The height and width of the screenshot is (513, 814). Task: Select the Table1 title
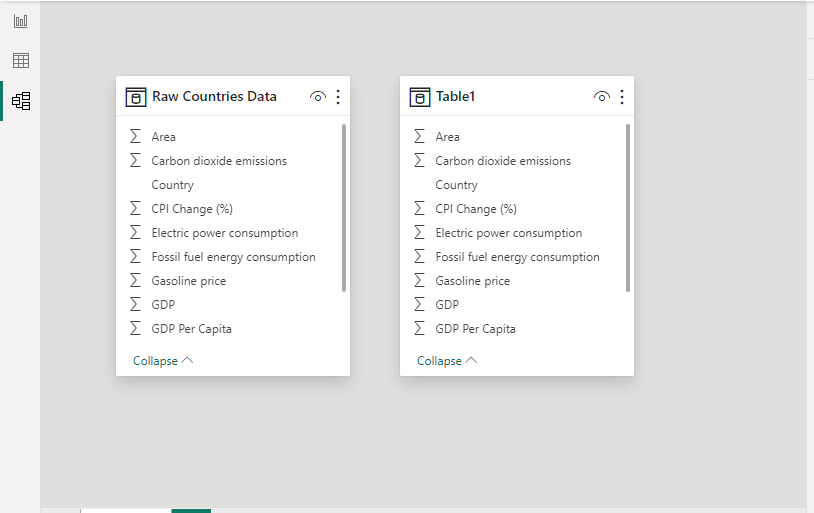pyautogui.click(x=455, y=97)
